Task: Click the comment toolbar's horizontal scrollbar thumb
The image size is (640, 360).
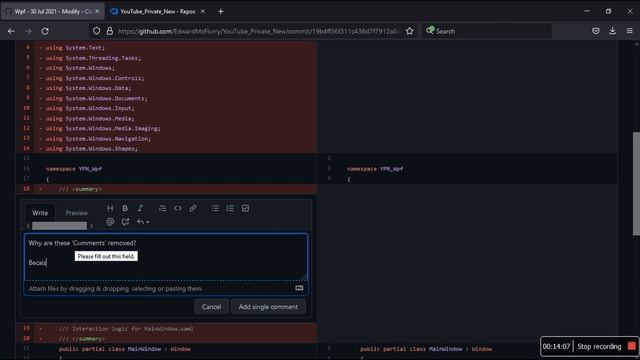Action: [x=60, y=226]
